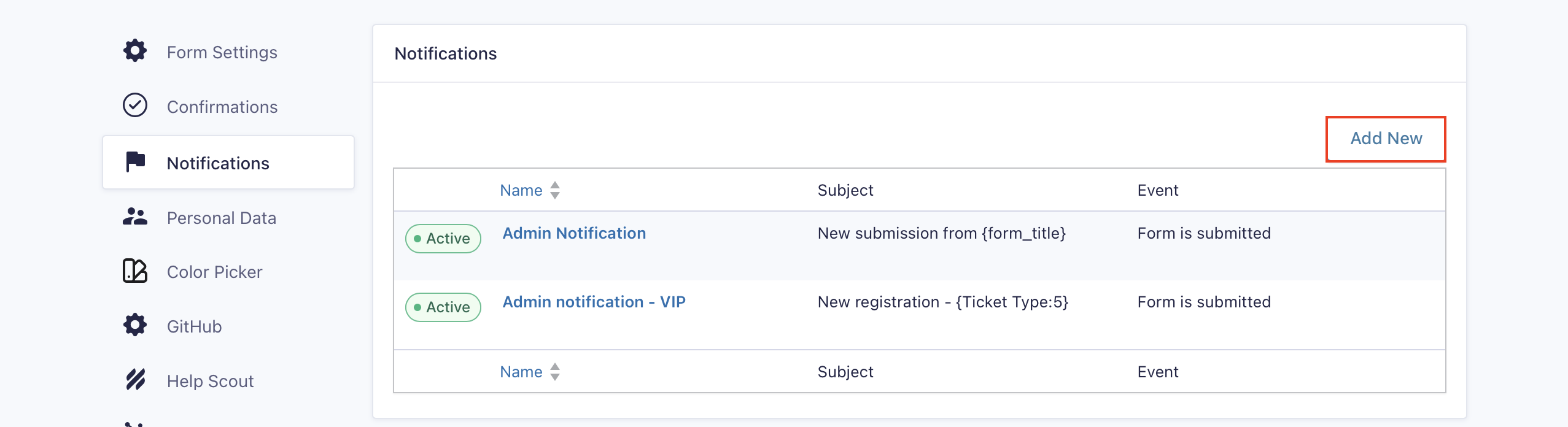Click the Add New button
1568x427 pixels.
point(1386,139)
